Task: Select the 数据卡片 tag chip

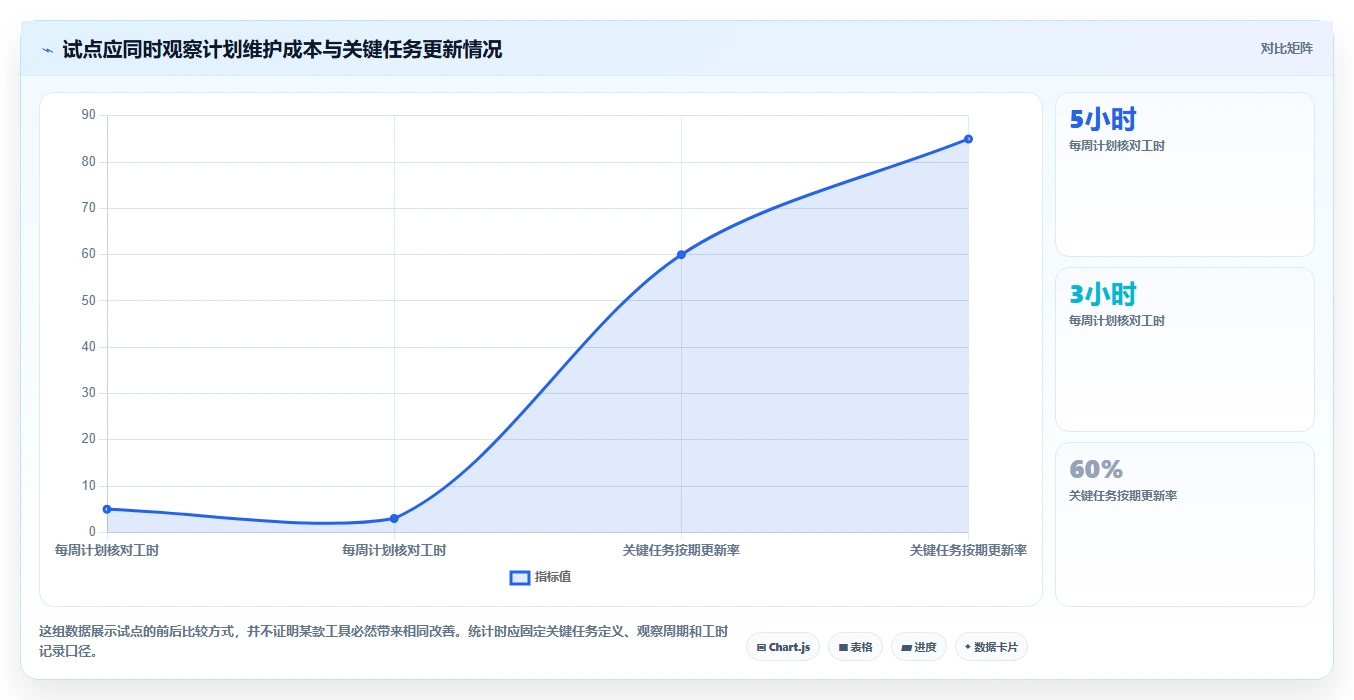Action: [991, 647]
